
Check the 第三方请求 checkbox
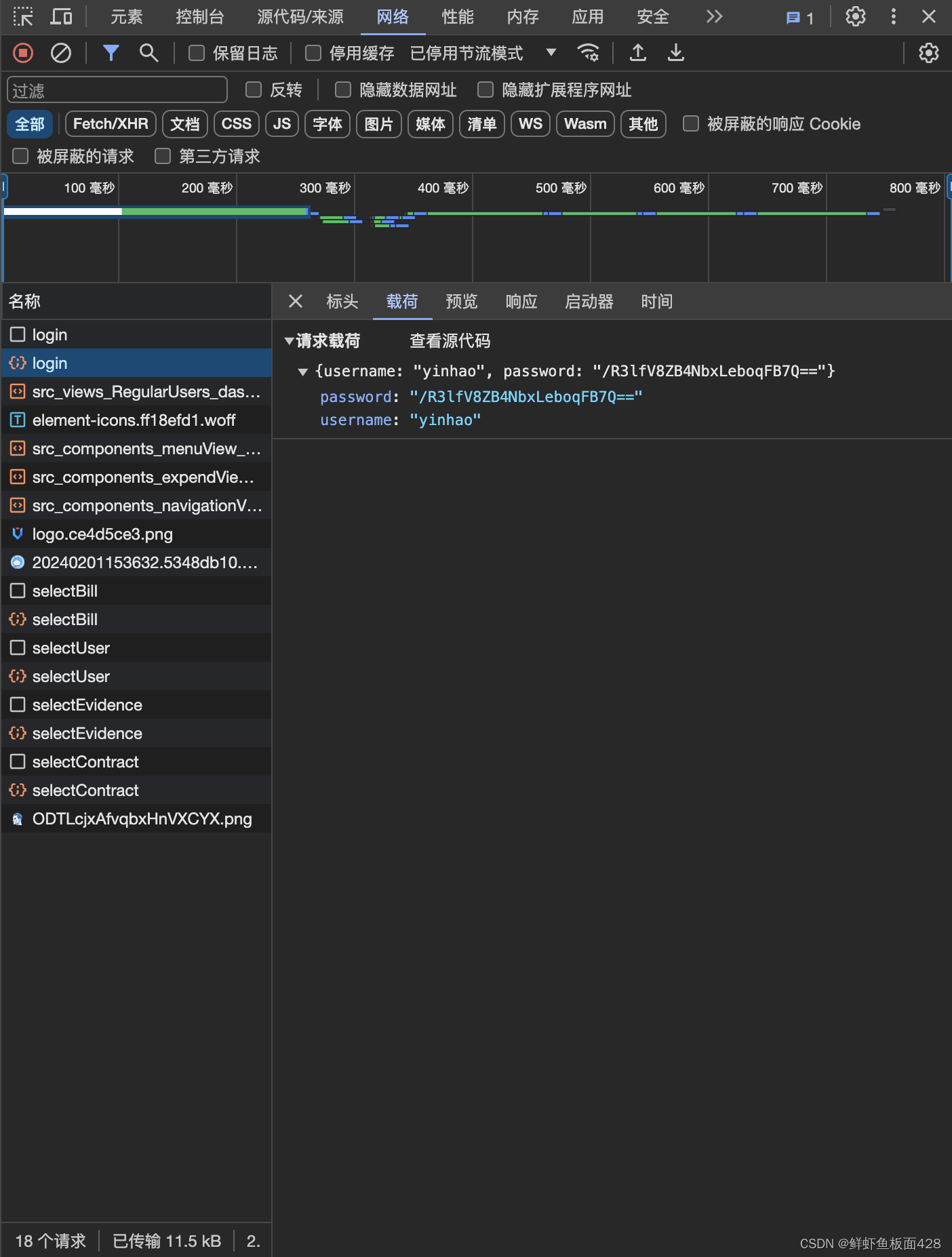tap(163, 156)
